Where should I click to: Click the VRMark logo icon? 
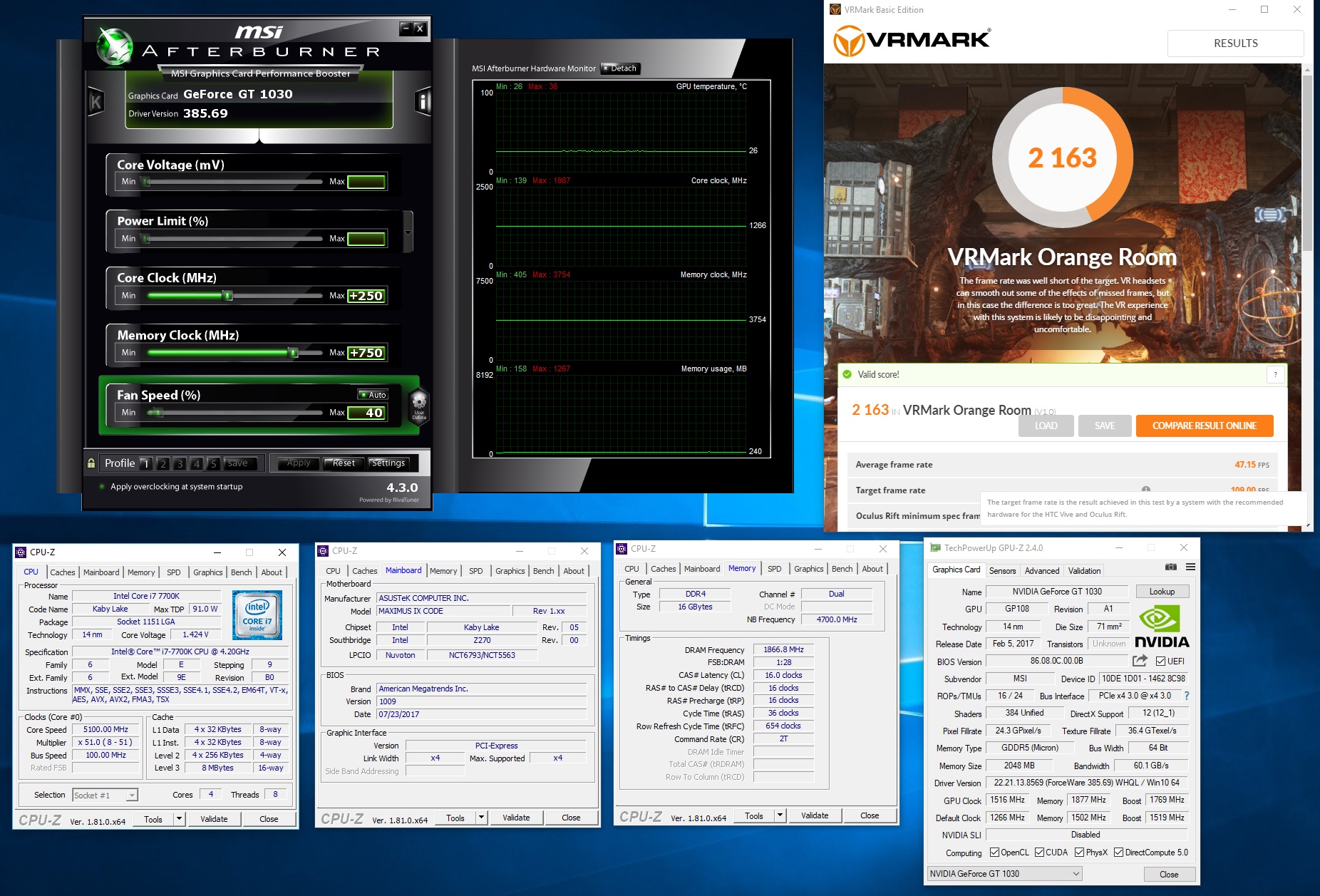(x=849, y=41)
